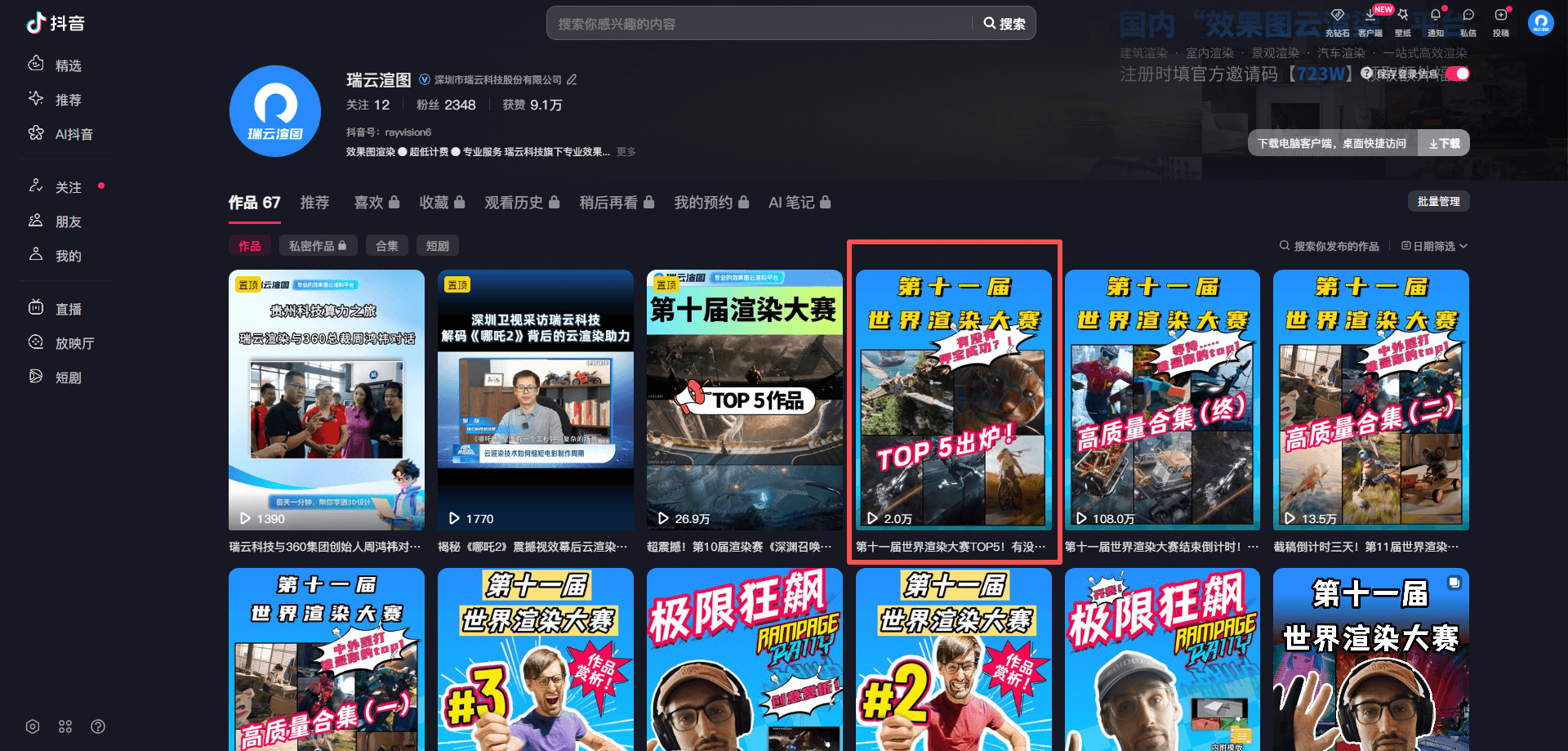The height and width of the screenshot is (751, 1568).
Task: Open the #3 作品赏析 video thumbnail
Action: (x=536, y=659)
